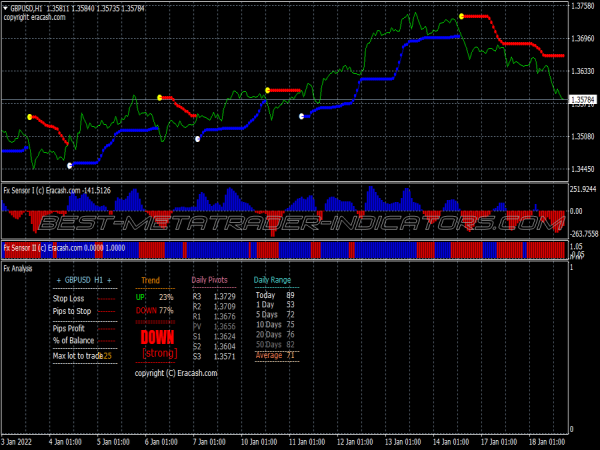Click the 'Fx Analysis' panel label
Screen dimensions: 600x450
click(x=18, y=268)
